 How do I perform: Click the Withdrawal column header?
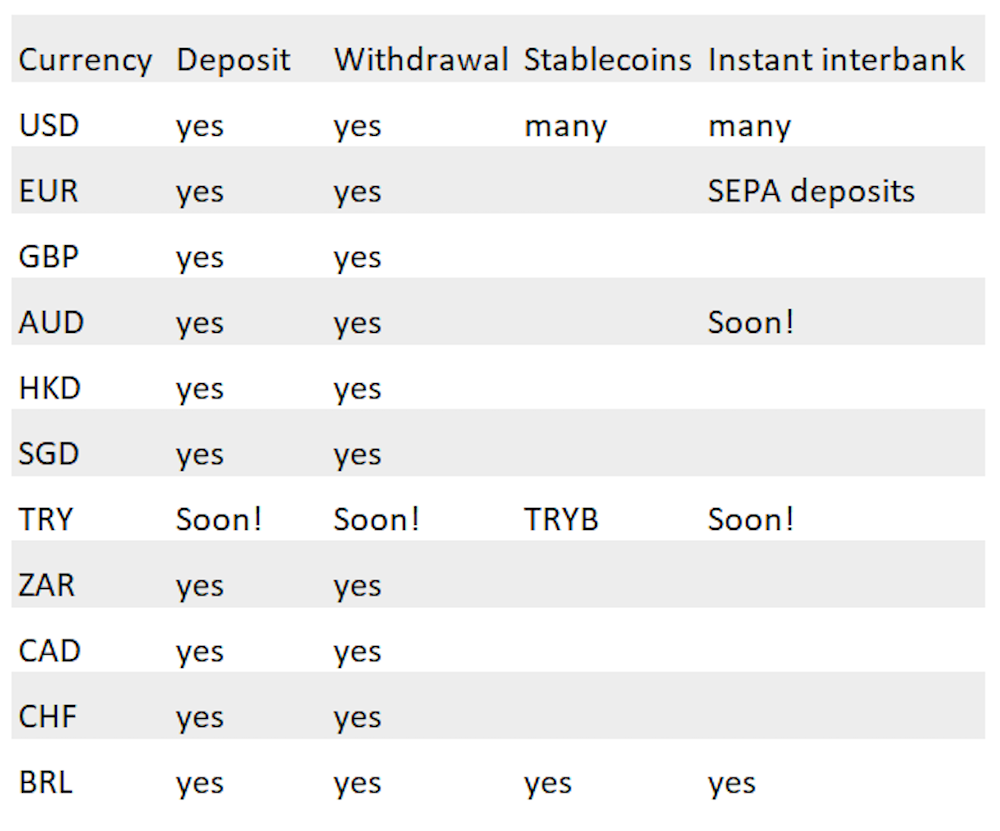pyautogui.click(x=421, y=60)
